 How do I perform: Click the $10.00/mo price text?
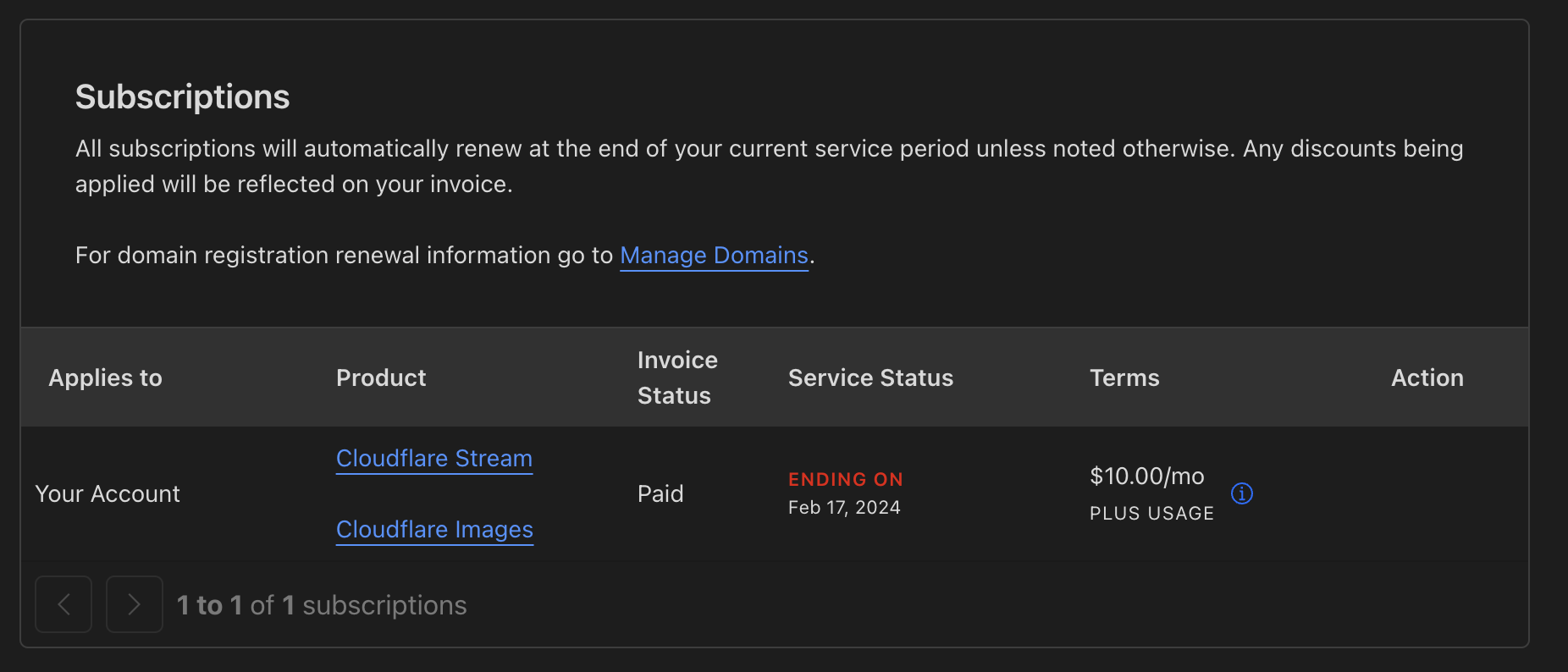pos(1146,476)
